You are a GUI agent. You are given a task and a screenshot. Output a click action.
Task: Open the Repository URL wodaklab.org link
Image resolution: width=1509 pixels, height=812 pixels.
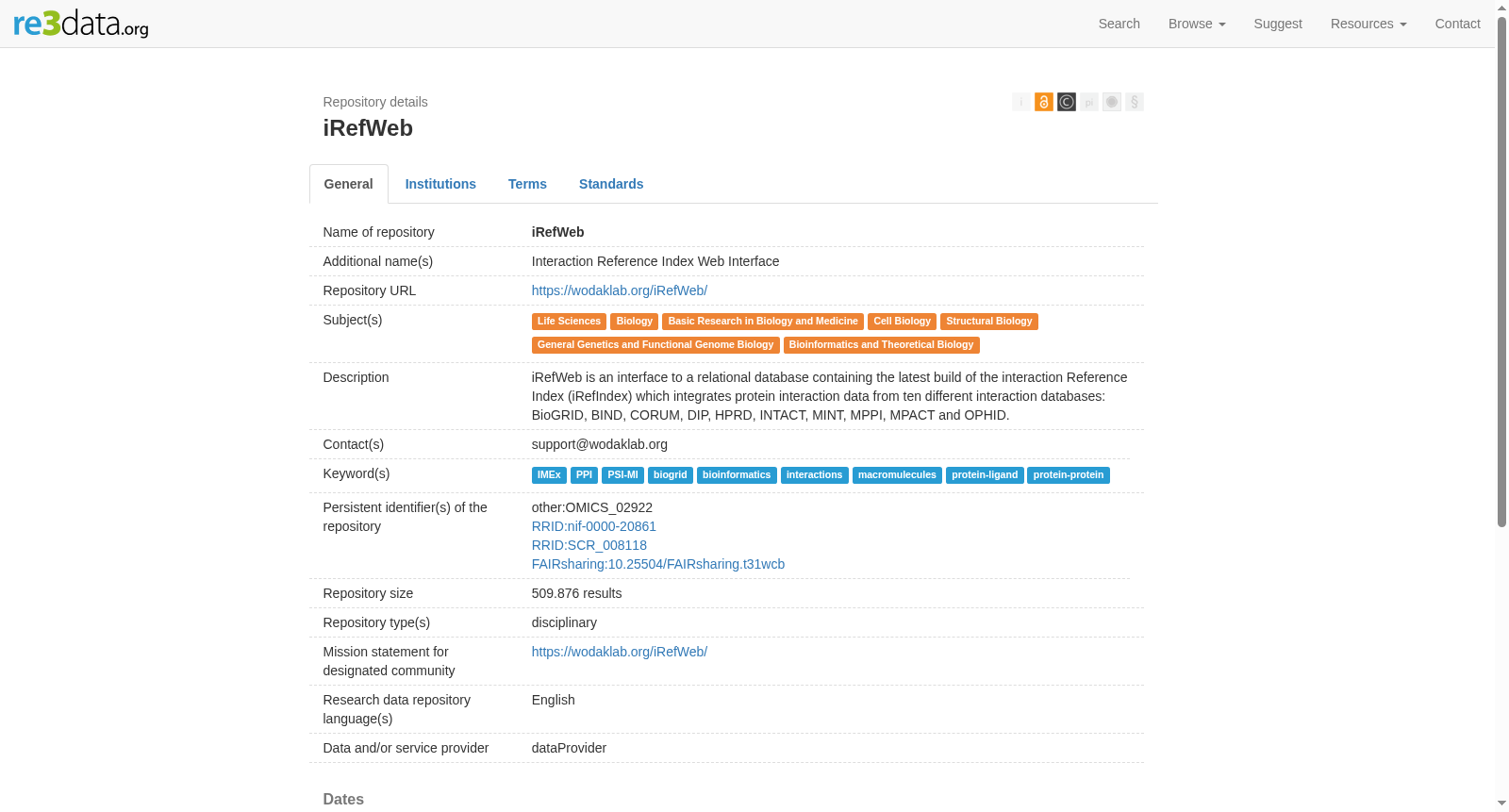(620, 290)
